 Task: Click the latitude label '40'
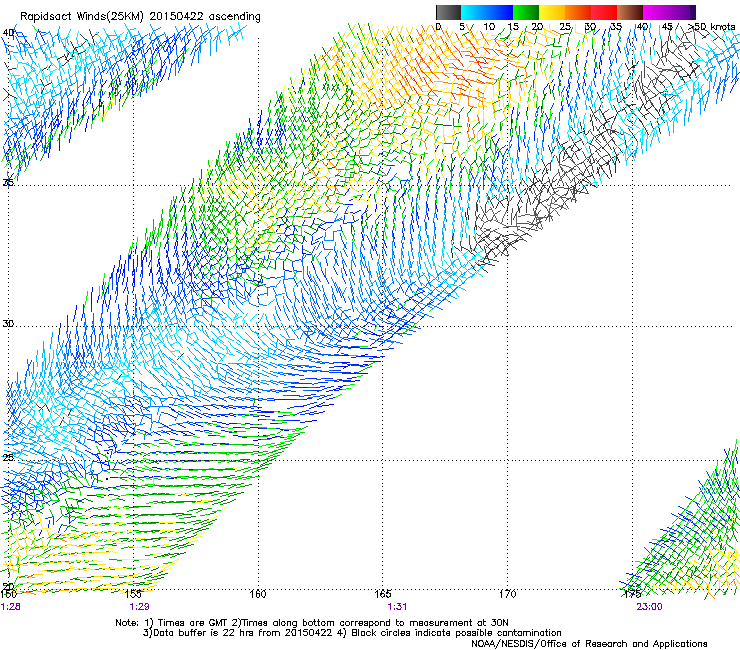point(8,32)
